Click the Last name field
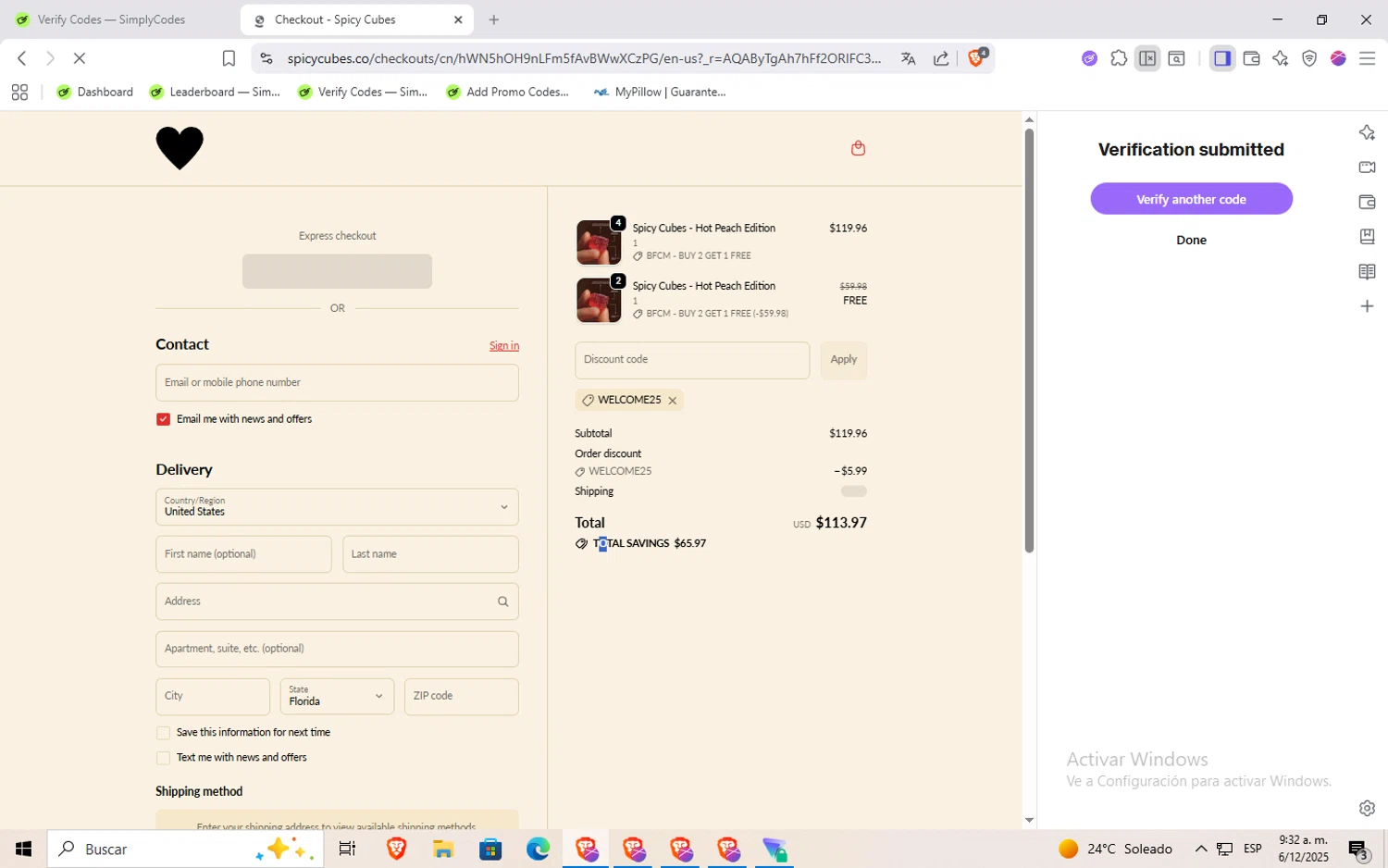This screenshot has height=868, width=1388. pos(430,554)
